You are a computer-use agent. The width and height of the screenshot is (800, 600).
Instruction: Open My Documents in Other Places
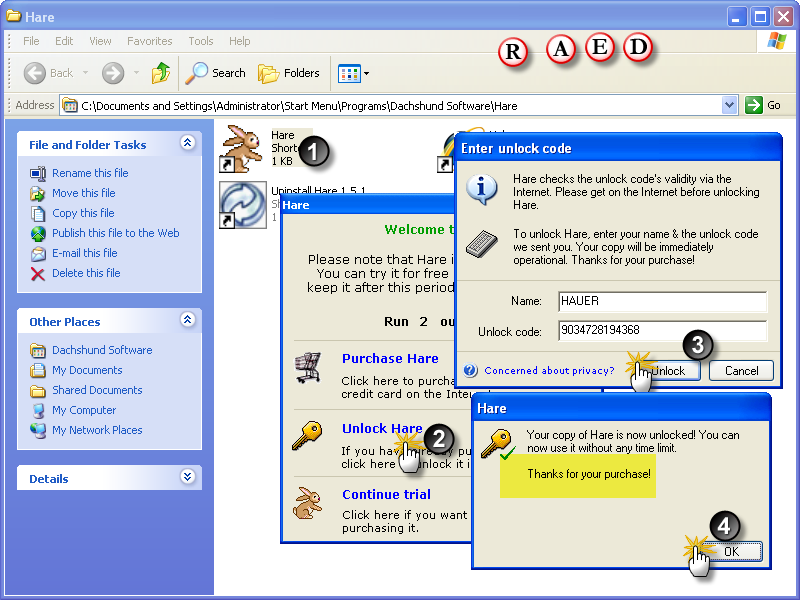[87, 370]
